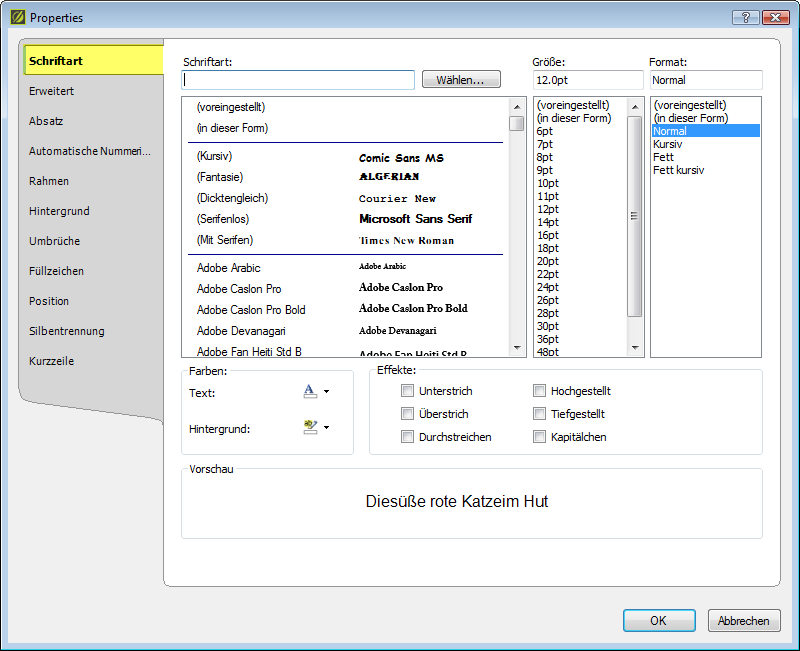
Task: Click the Properties title bar app icon
Action: (16, 17)
